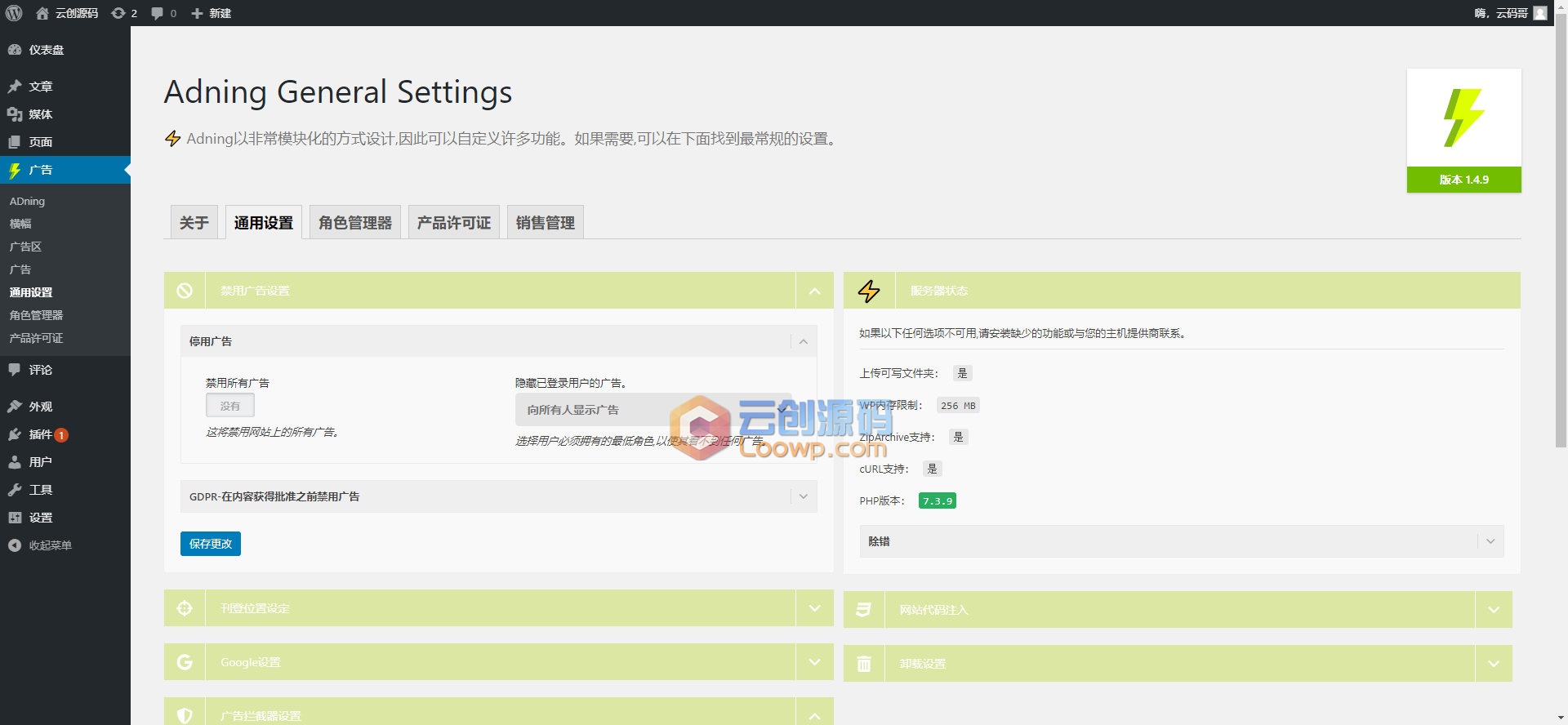Click the 新建 plus button
This screenshot has width=1568, height=725.
(211, 13)
